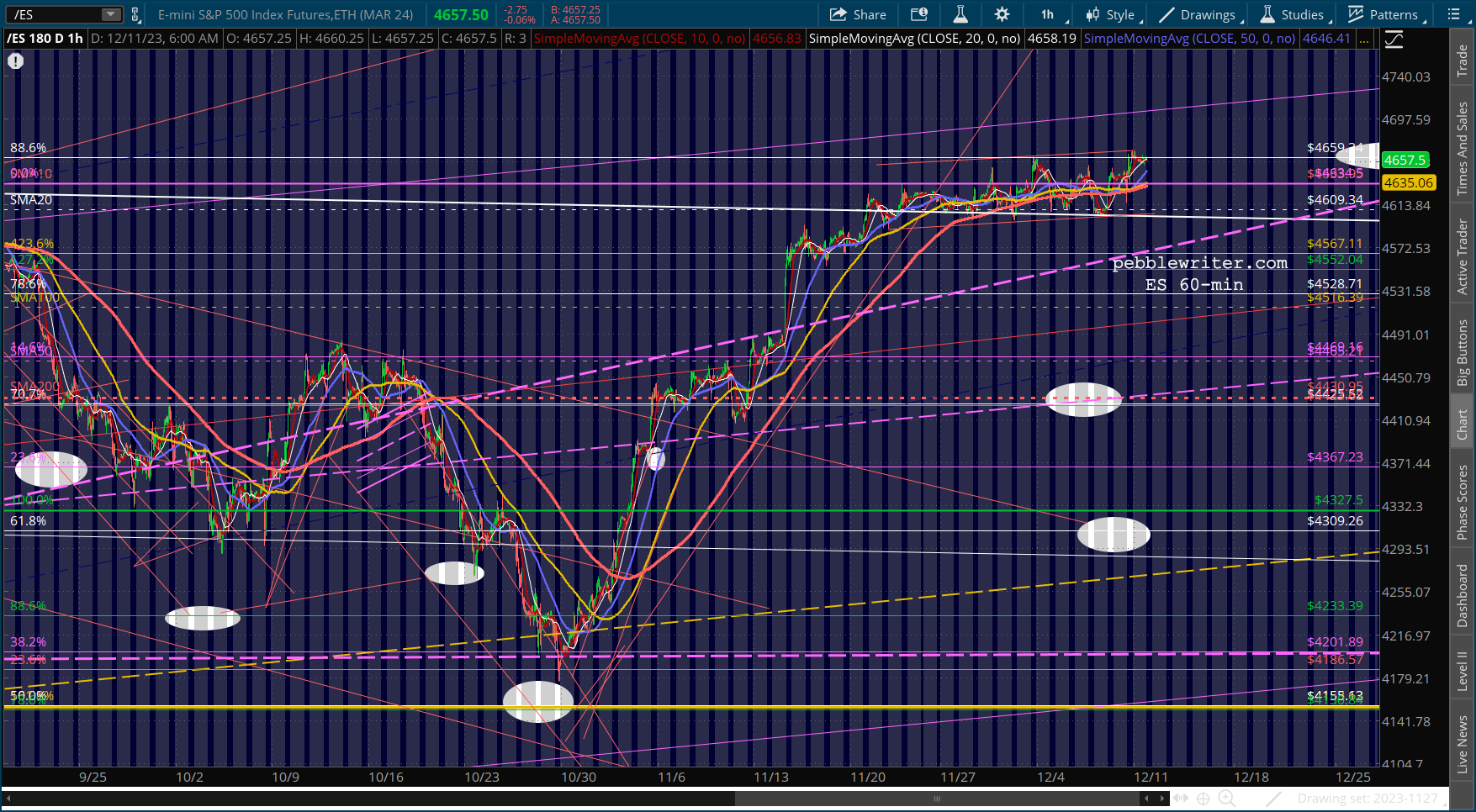This screenshot has width=1476, height=812.
Task: Click the symbol link clip icon
Action: pyautogui.click(x=135, y=14)
